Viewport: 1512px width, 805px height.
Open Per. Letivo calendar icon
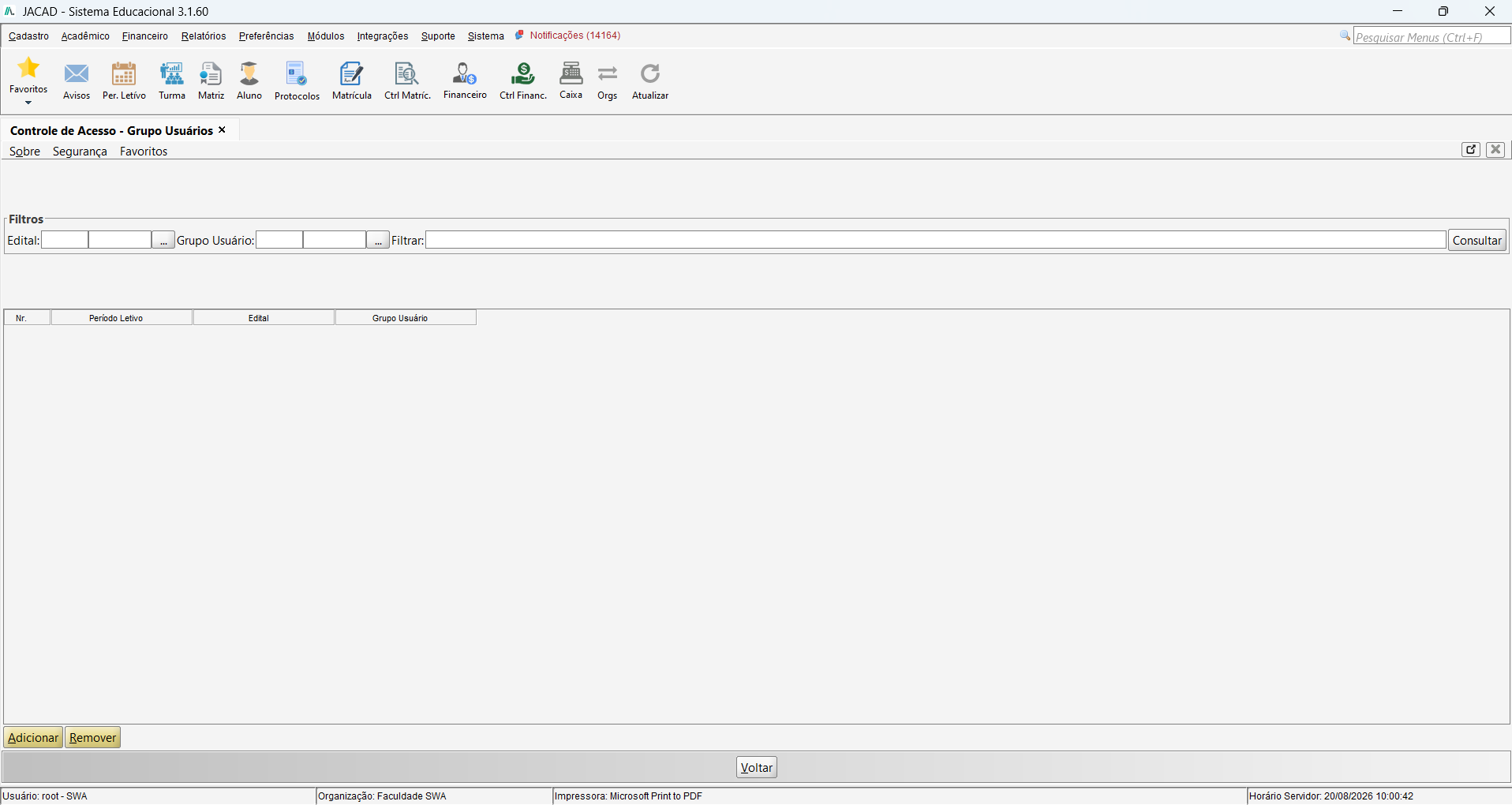[124, 74]
